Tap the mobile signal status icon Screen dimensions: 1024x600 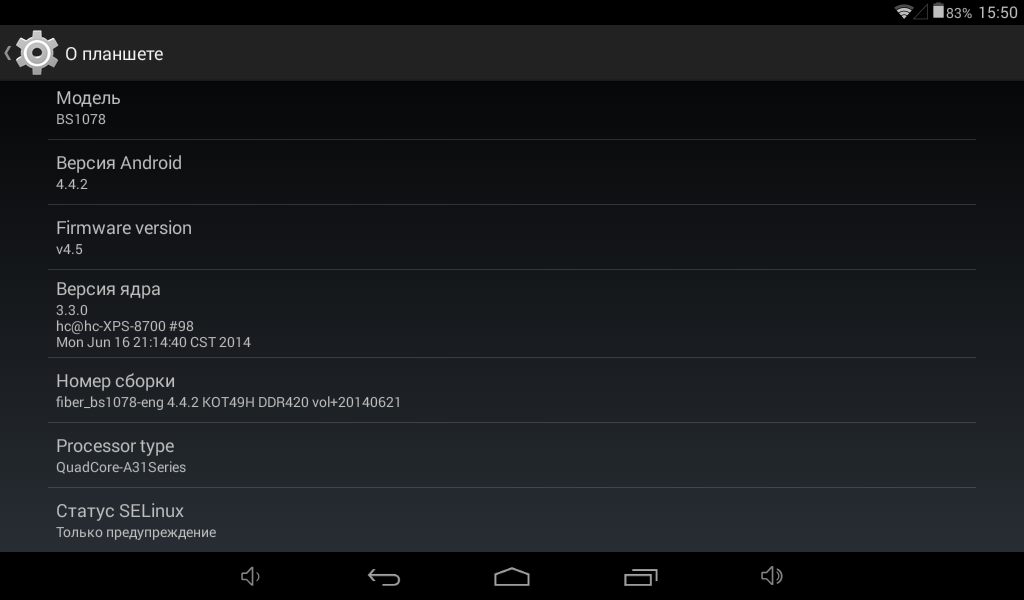click(921, 12)
